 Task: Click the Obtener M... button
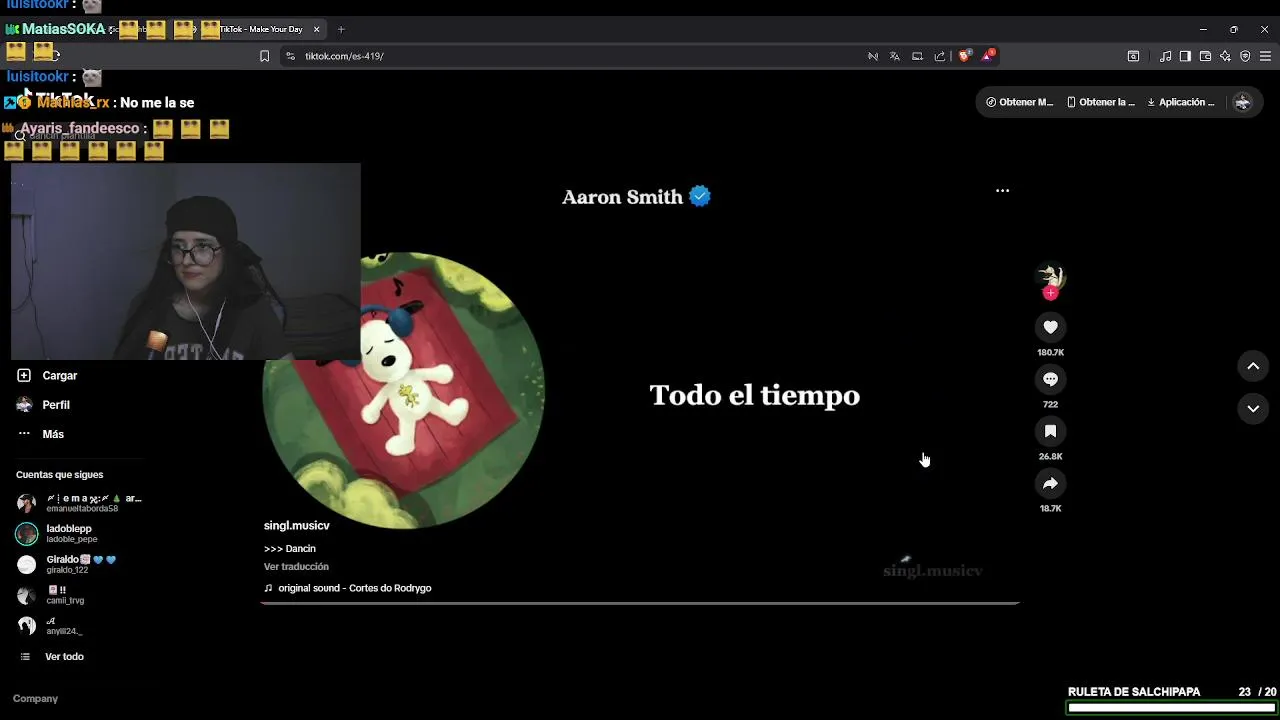[x=1020, y=102]
